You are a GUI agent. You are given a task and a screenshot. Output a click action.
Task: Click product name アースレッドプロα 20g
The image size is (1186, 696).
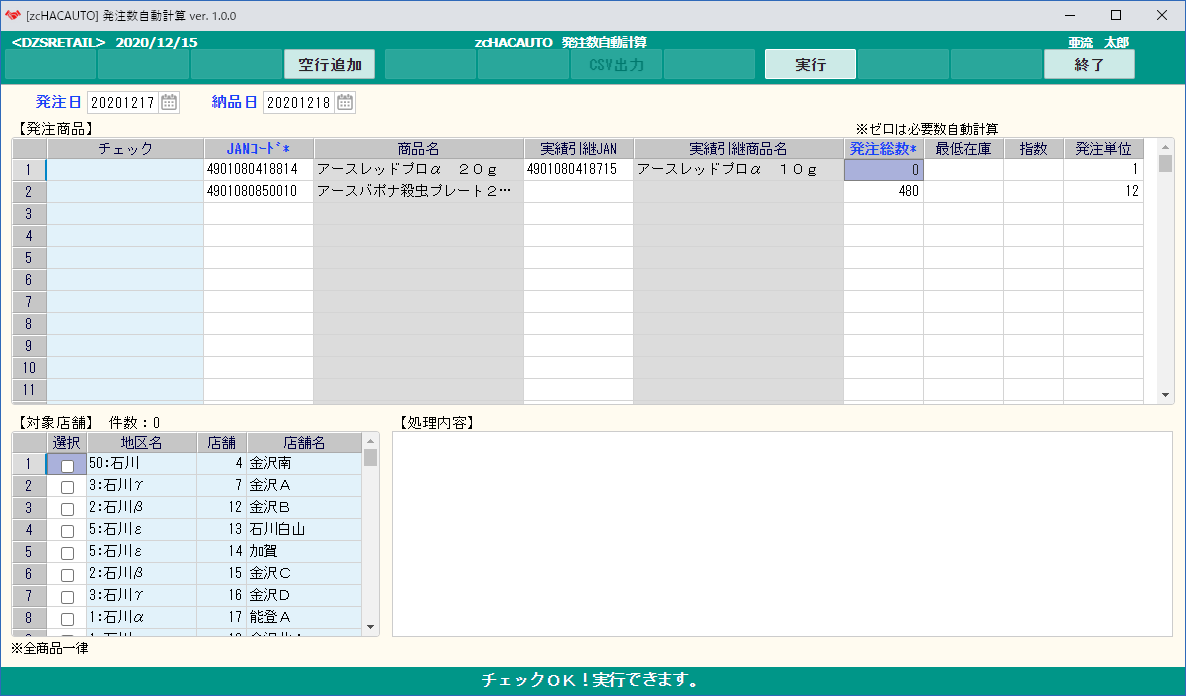(x=418, y=169)
